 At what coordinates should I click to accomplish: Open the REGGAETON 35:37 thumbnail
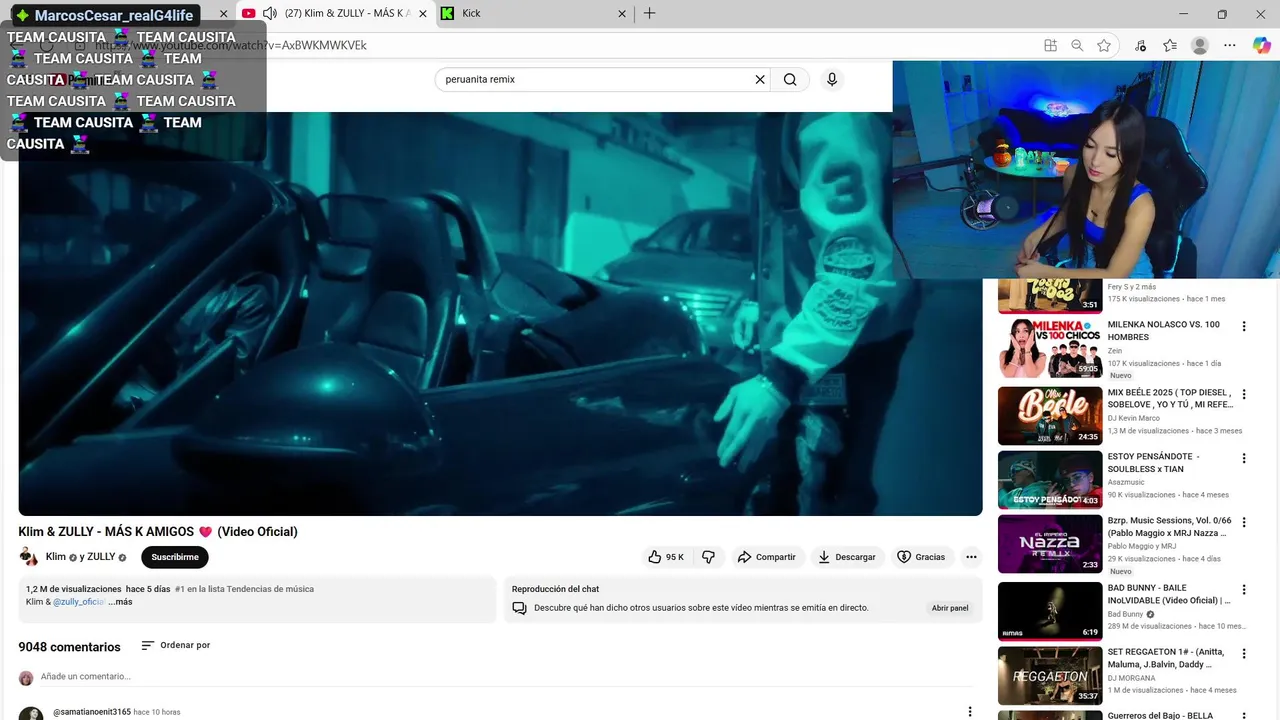1050,676
